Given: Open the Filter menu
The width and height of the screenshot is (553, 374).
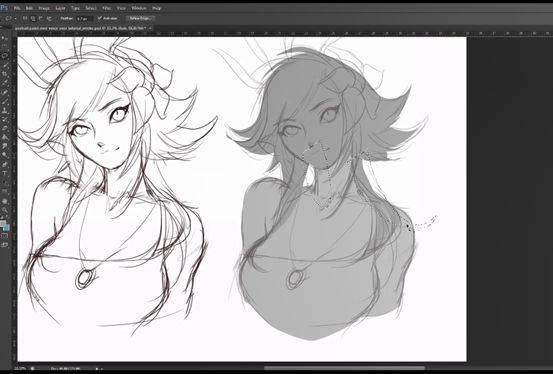Looking at the screenshot, I should [x=107, y=8].
